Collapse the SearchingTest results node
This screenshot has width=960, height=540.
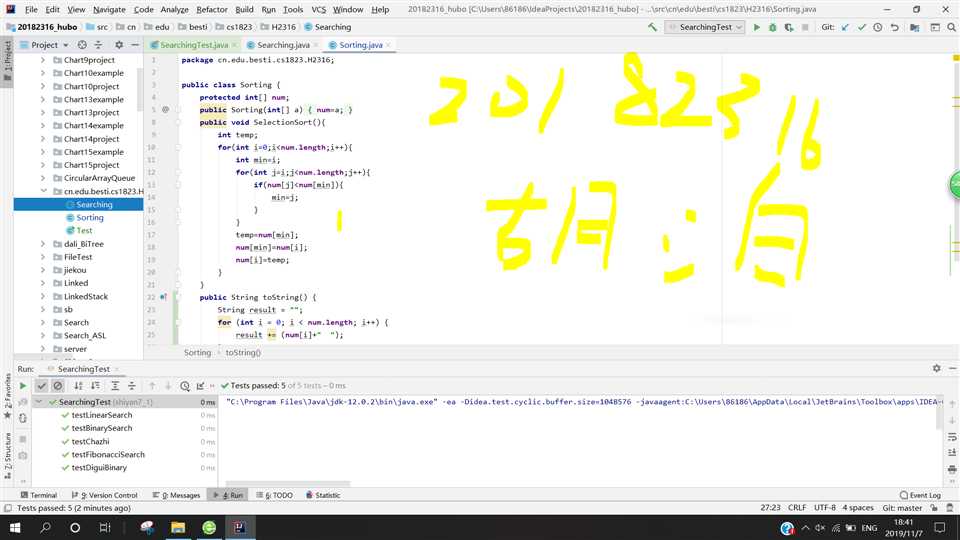coord(39,402)
